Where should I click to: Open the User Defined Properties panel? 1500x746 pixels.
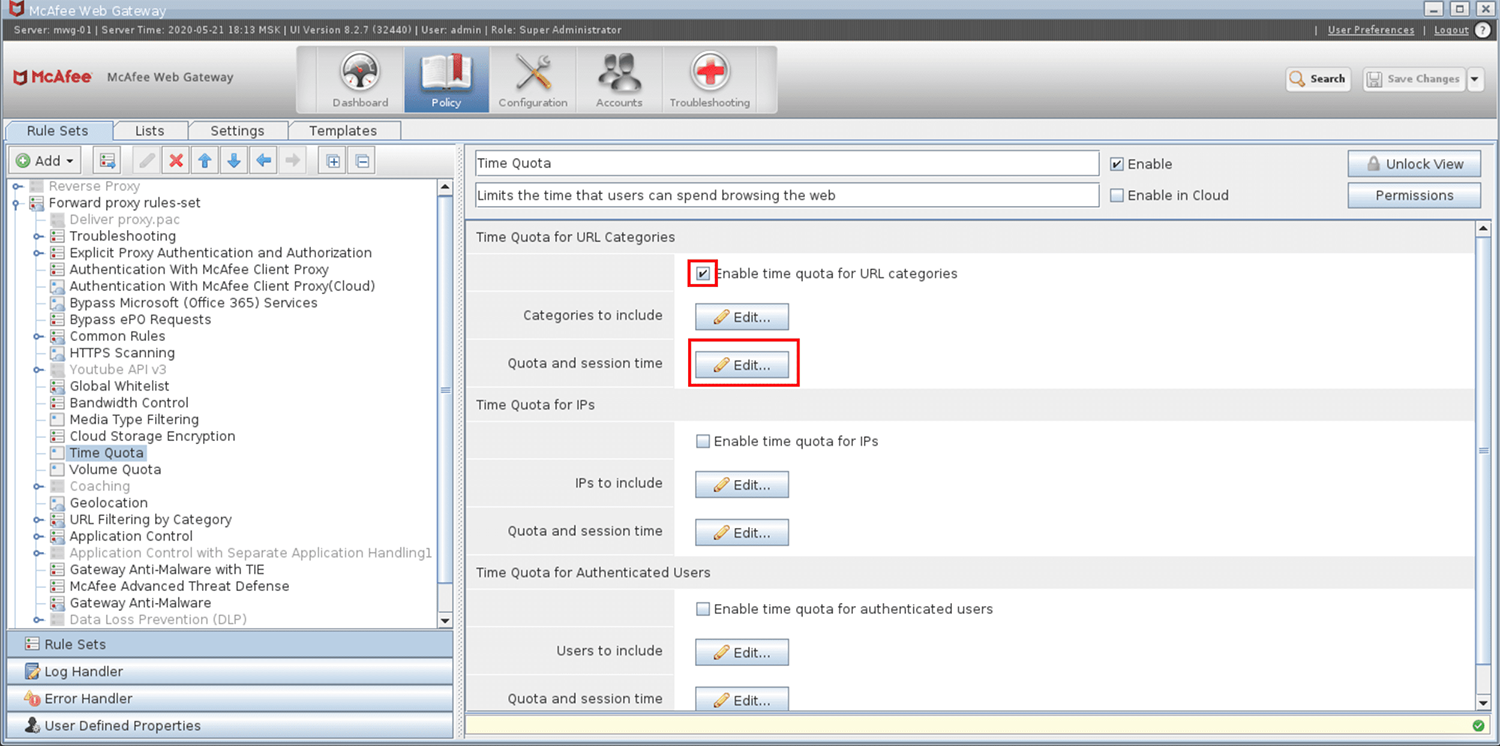[x=230, y=726]
